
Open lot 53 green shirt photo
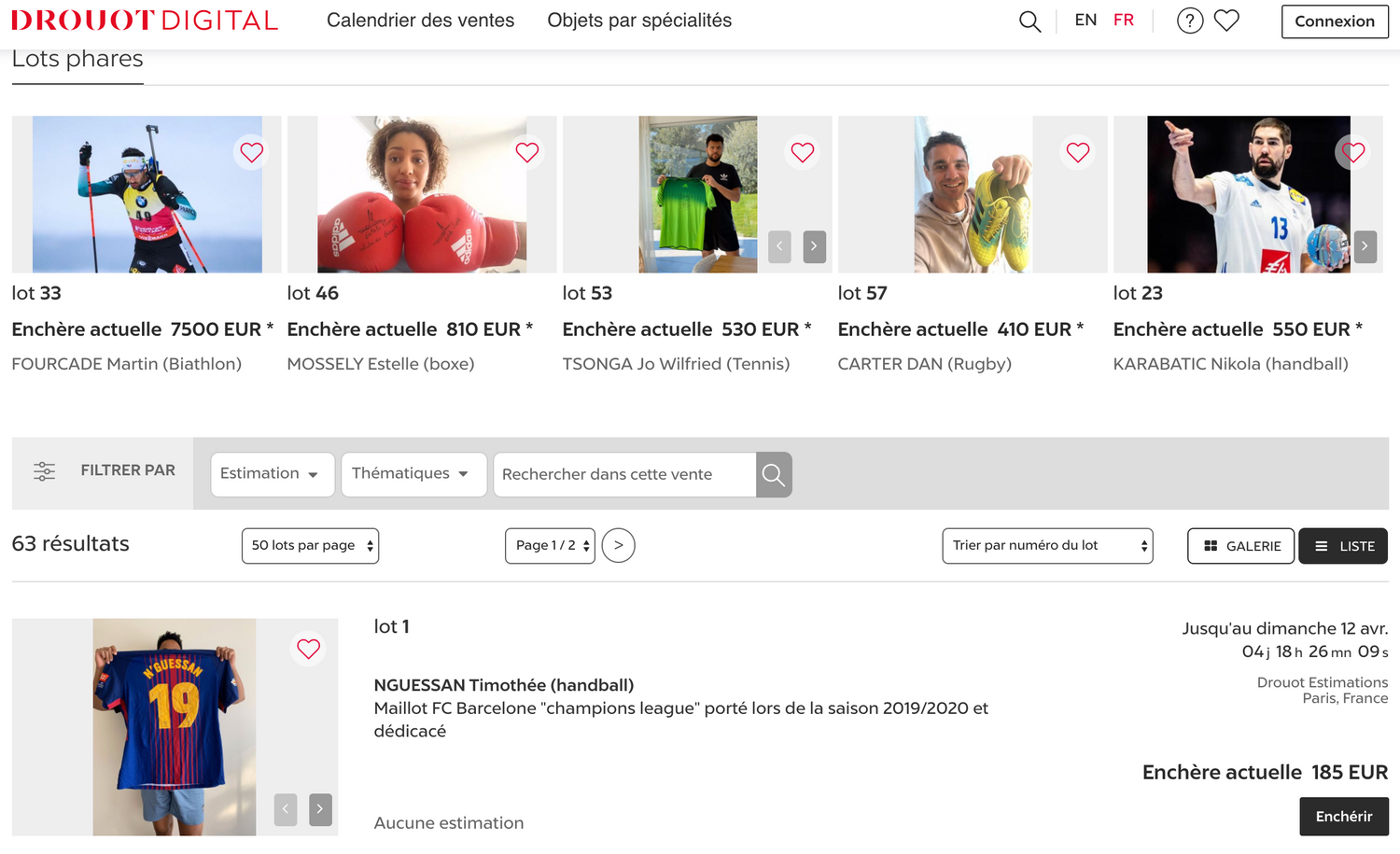coord(698,194)
